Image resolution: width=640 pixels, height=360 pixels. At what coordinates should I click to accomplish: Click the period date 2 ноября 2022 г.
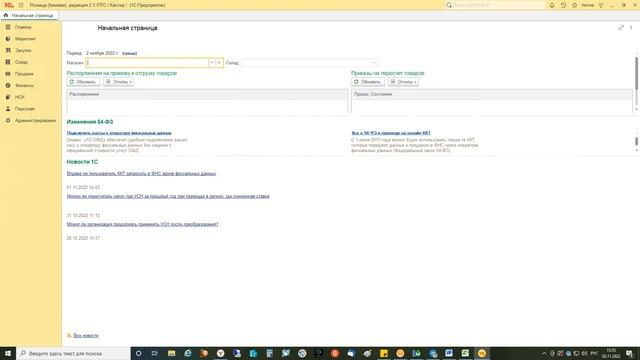[x=102, y=53]
